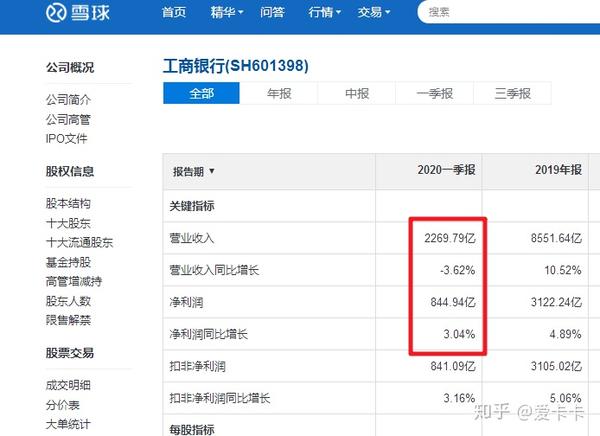Viewport: 600px width, 436px height.
Task: Open IPO文件 in sidebar
Action: click(x=67, y=139)
